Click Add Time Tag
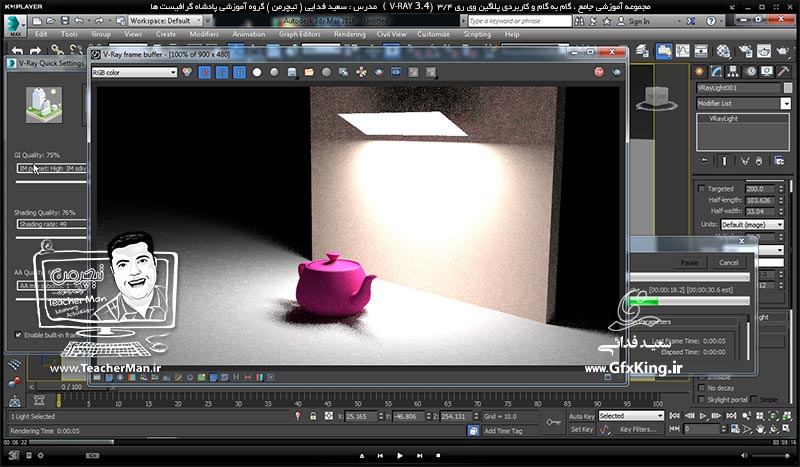Screen dimensions: 800x467 [x=503, y=431]
